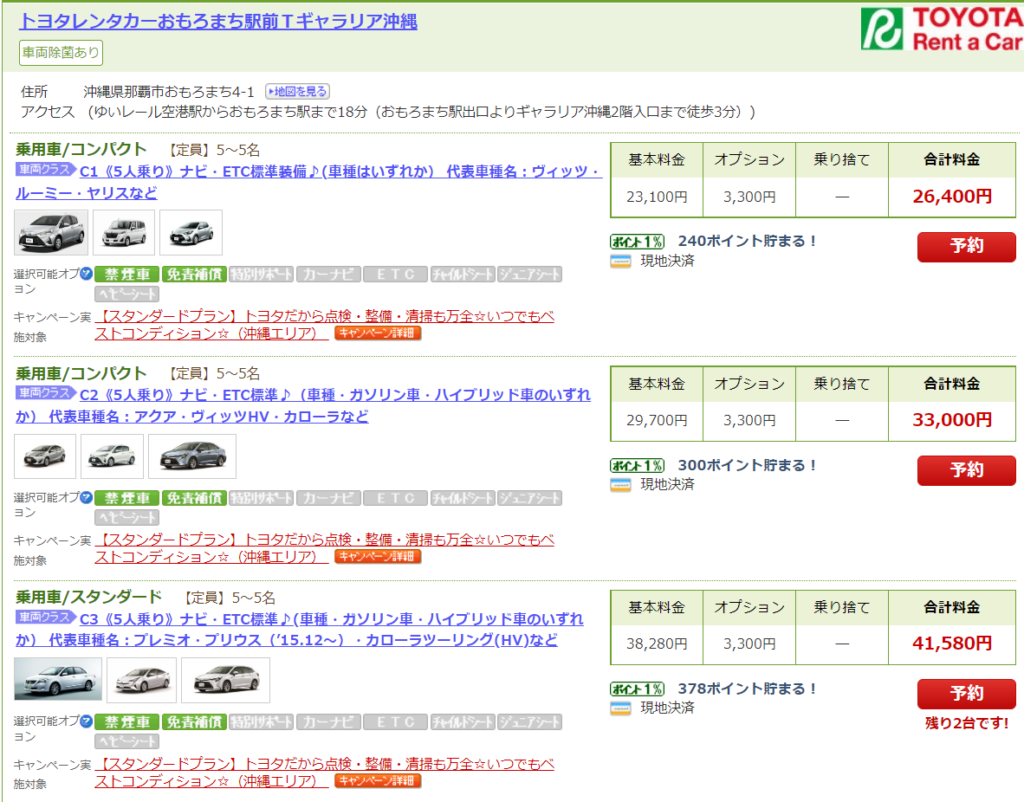Screen dimensions: 1024x802
Task: Select the 38,280円 base fee cell
Action: pos(657,644)
